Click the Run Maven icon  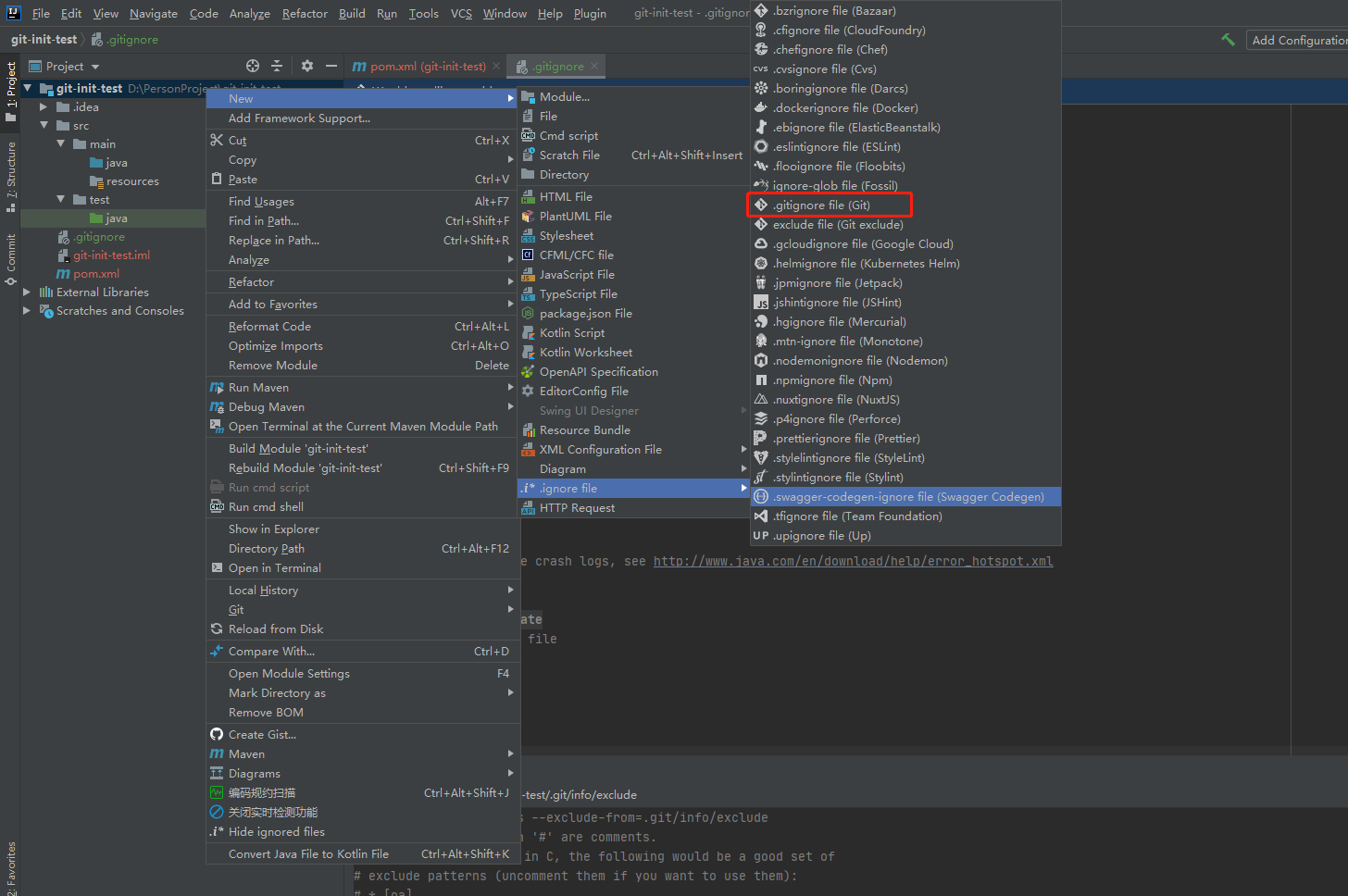217,387
